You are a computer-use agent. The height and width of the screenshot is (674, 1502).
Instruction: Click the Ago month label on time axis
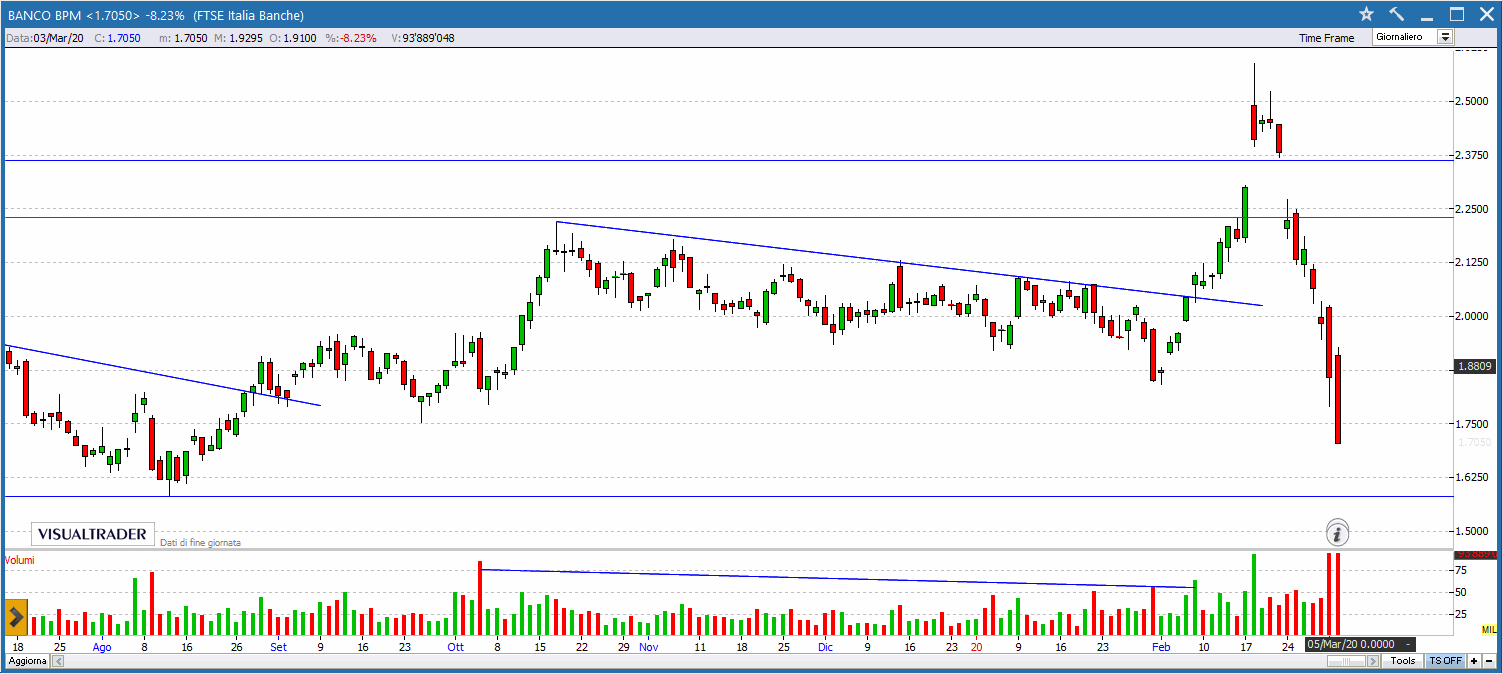(102, 647)
